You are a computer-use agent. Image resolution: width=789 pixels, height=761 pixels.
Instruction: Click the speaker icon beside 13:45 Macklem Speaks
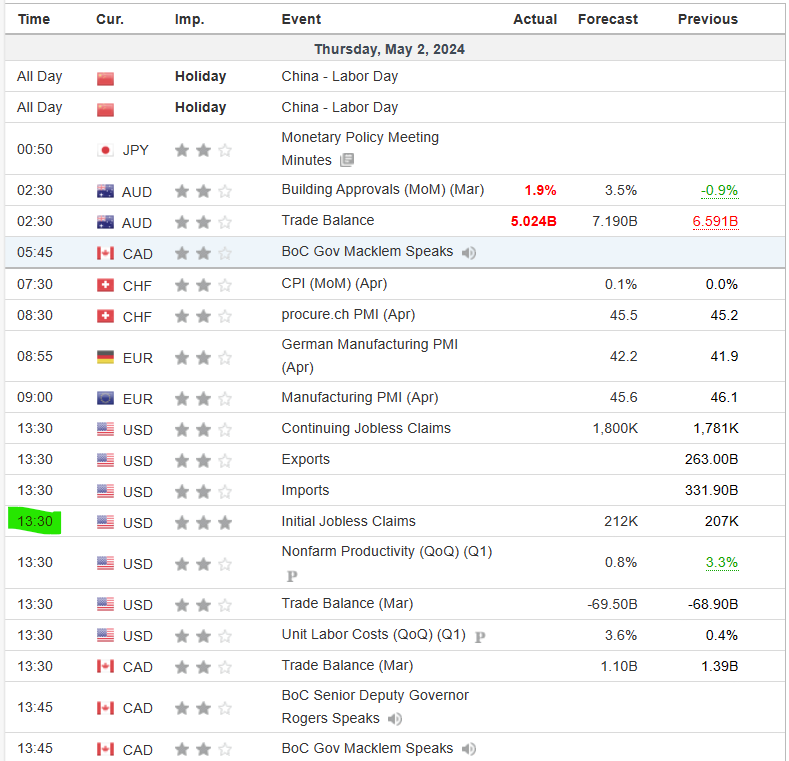click(469, 749)
